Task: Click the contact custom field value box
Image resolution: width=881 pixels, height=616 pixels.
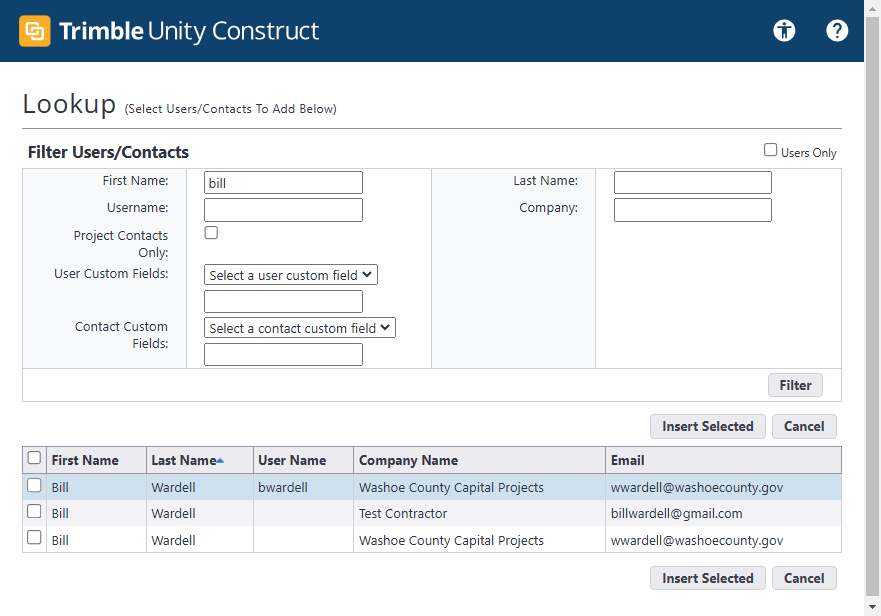Action: (283, 355)
